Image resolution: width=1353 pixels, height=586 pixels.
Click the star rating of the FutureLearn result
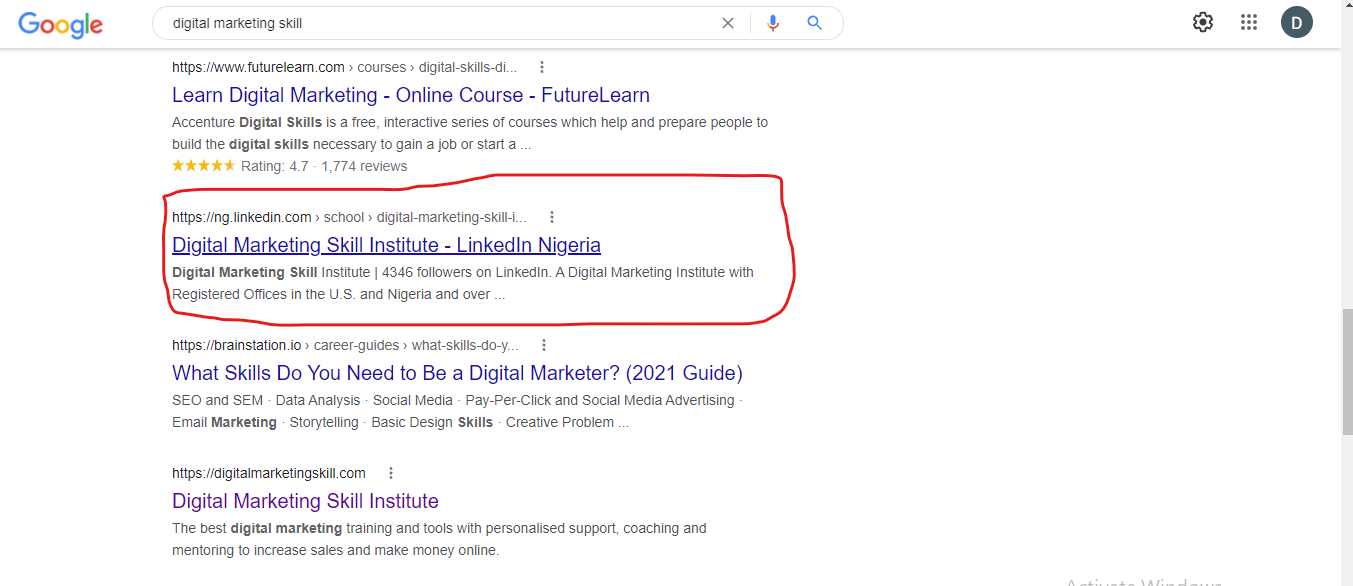pos(204,166)
